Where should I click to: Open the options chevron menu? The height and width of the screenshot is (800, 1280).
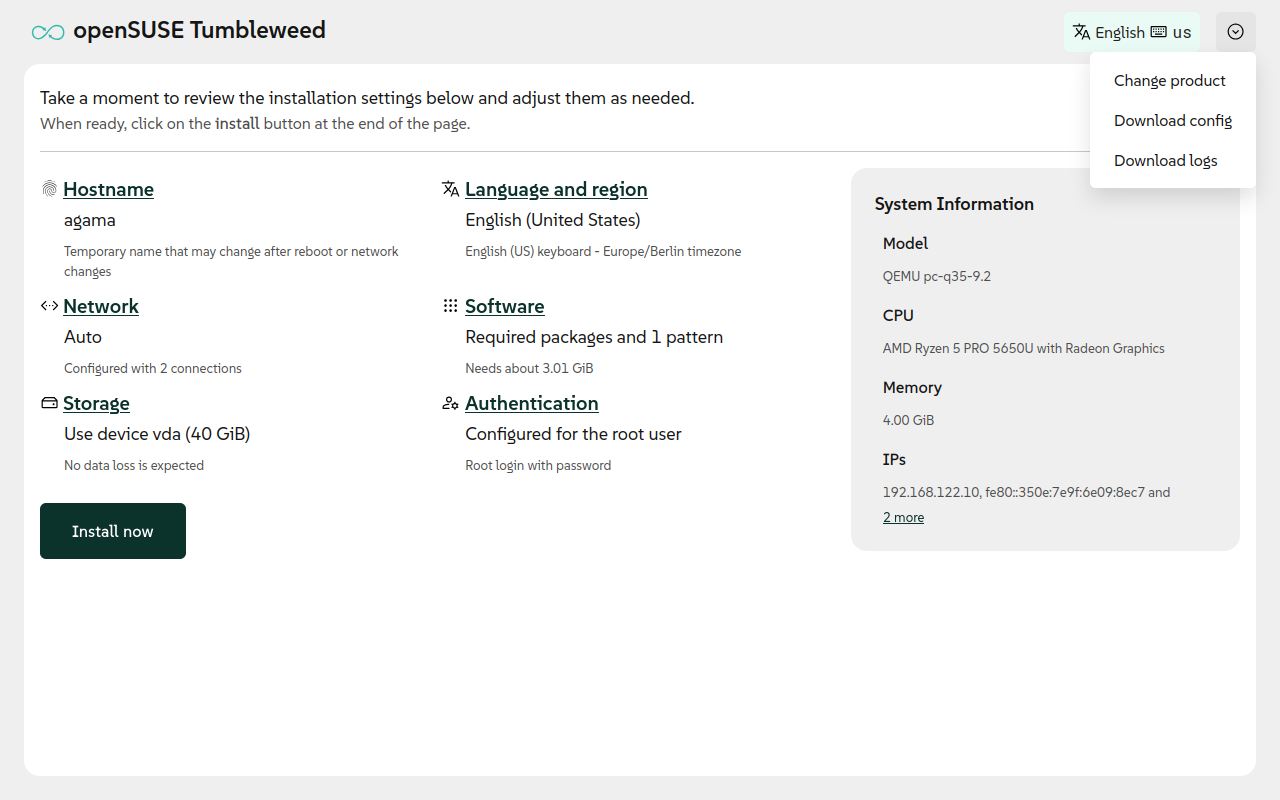[1235, 31]
